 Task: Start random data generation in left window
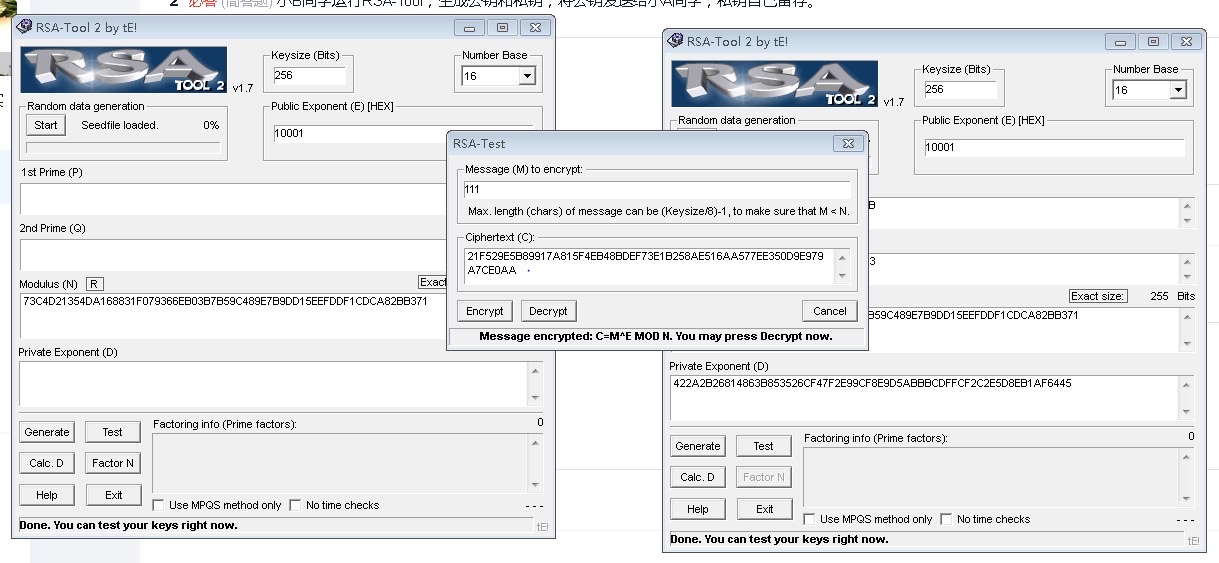pyautogui.click(x=46, y=125)
